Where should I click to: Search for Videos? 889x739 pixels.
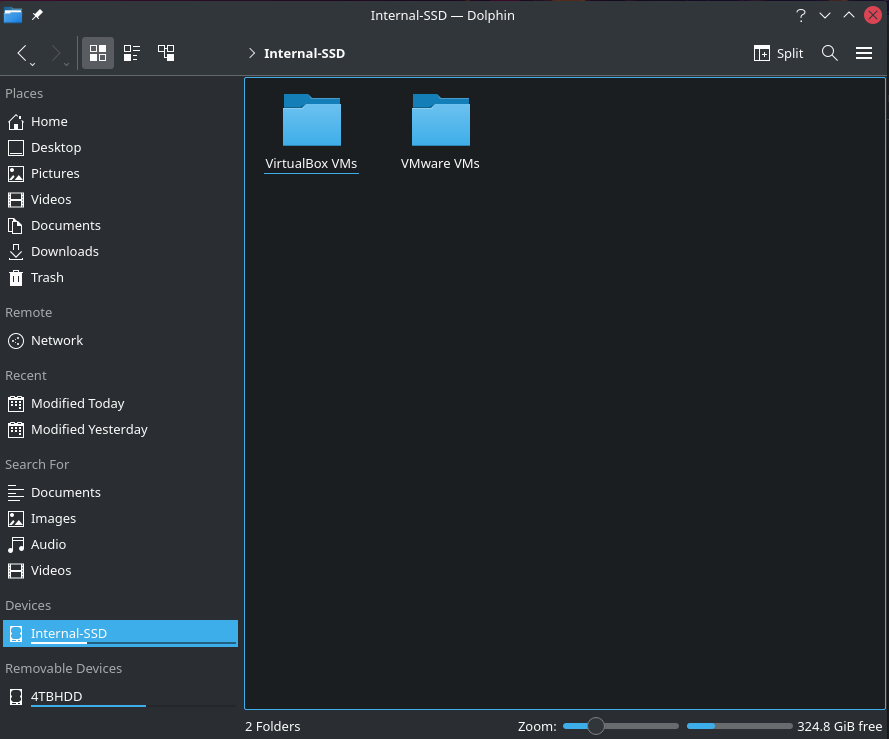(x=120, y=571)
